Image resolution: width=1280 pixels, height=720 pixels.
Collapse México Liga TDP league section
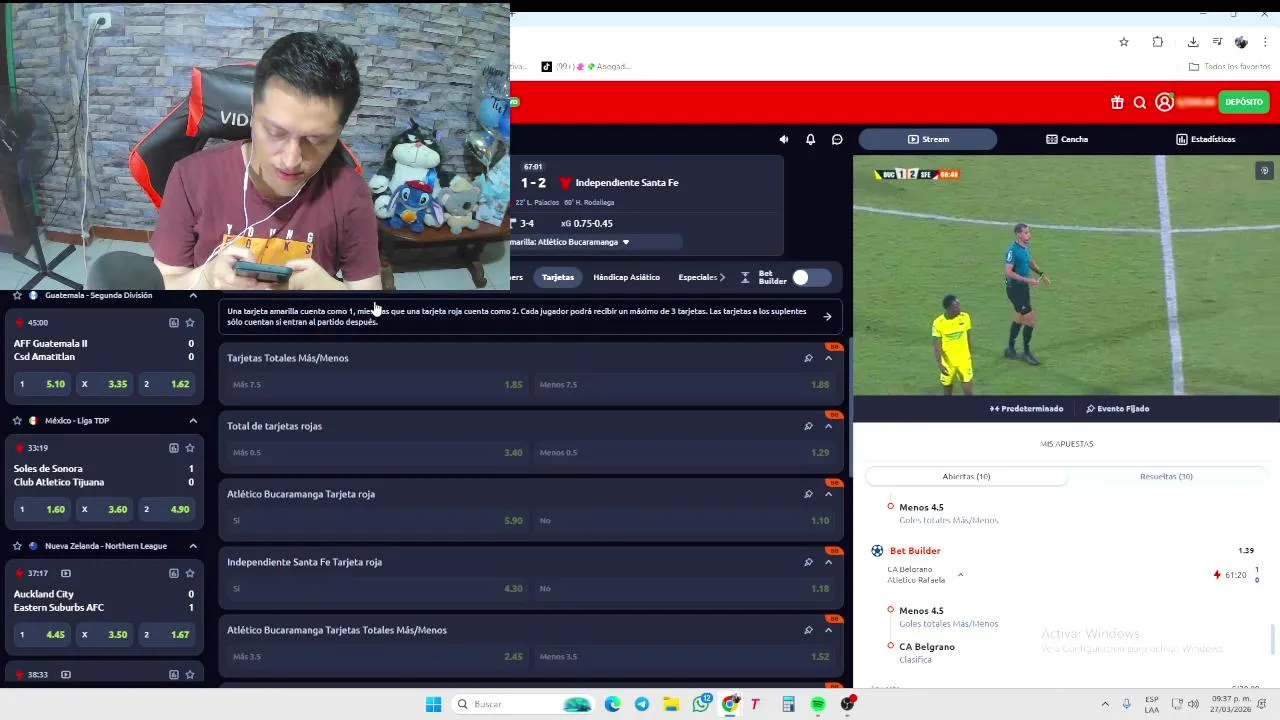tap(193, 421)
